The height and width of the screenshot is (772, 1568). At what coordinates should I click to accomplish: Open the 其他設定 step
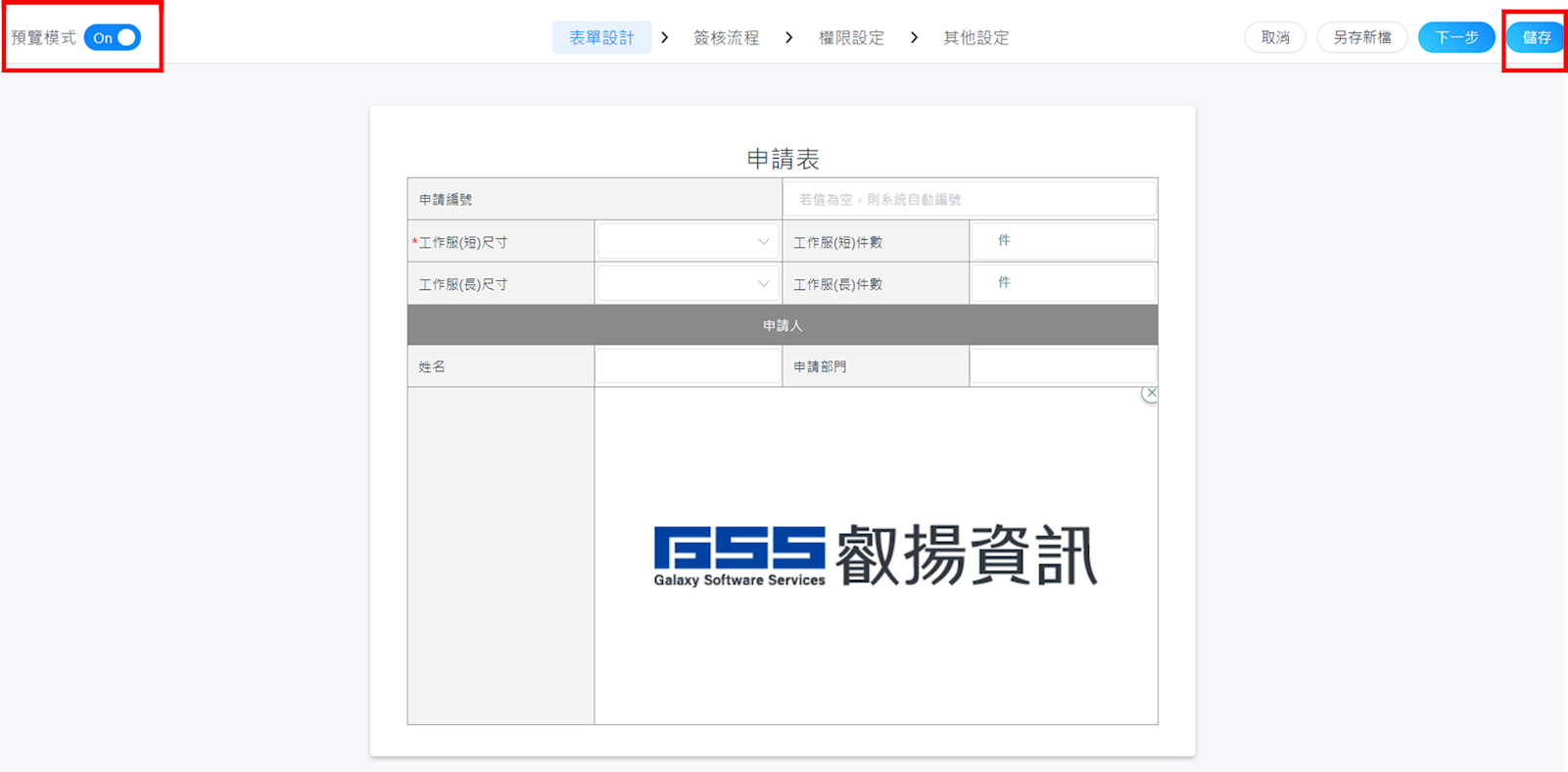click(x=975, y=37)
